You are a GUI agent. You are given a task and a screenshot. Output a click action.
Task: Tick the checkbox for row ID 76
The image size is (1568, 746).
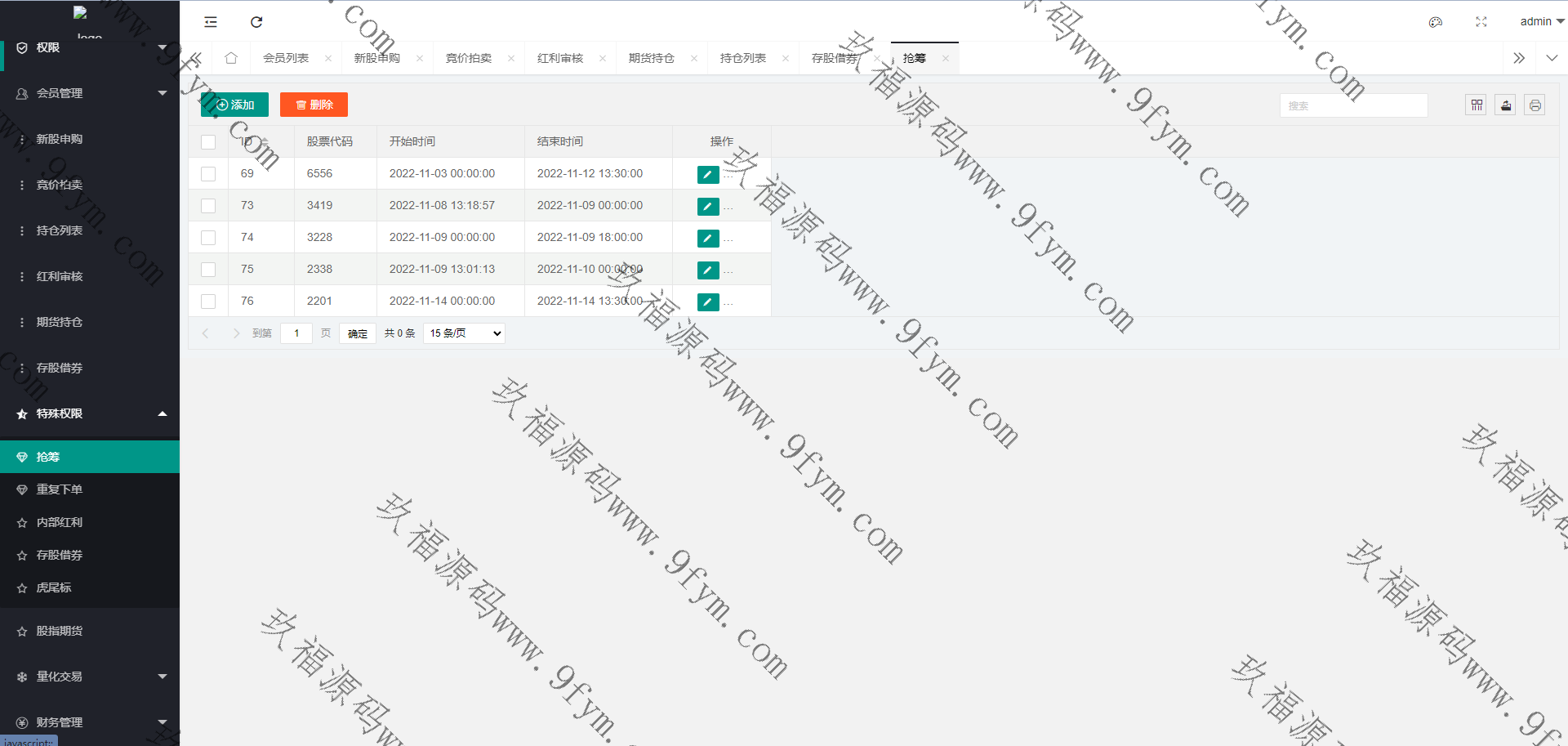[208, 302]
